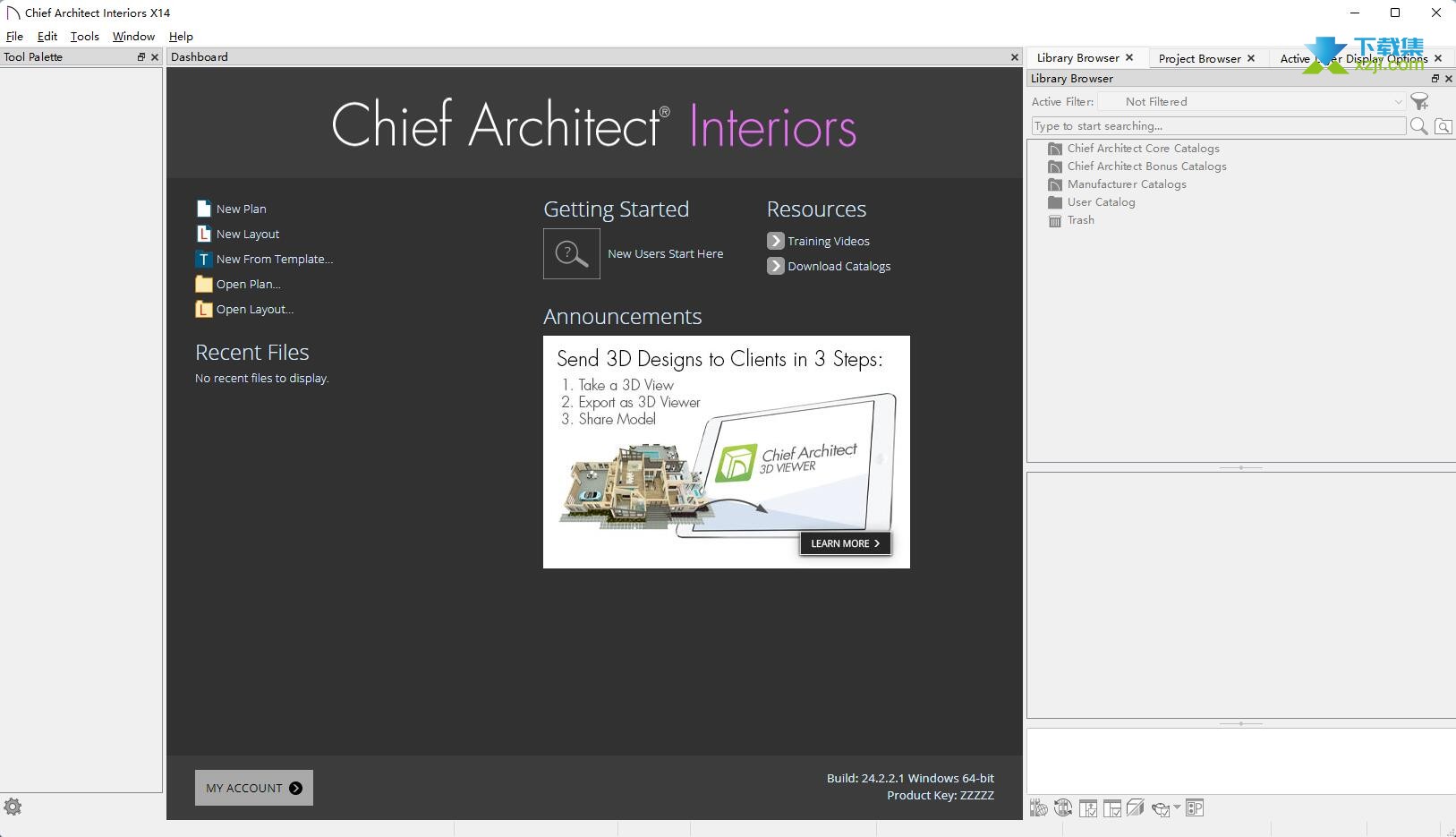The width and height of the screenshot is (1456, 837).
Task: Open the Training Videos link
Action: point(829,241)
